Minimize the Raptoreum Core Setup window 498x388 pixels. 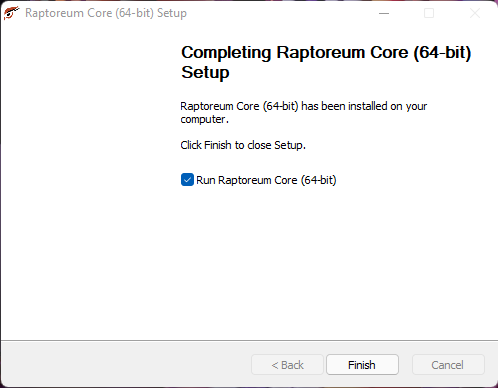384,13
